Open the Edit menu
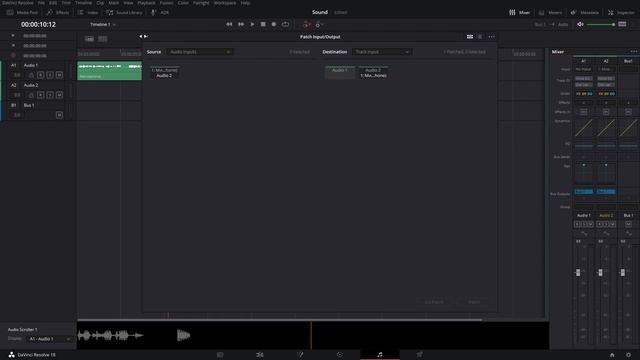 click(x=53, y=3)
